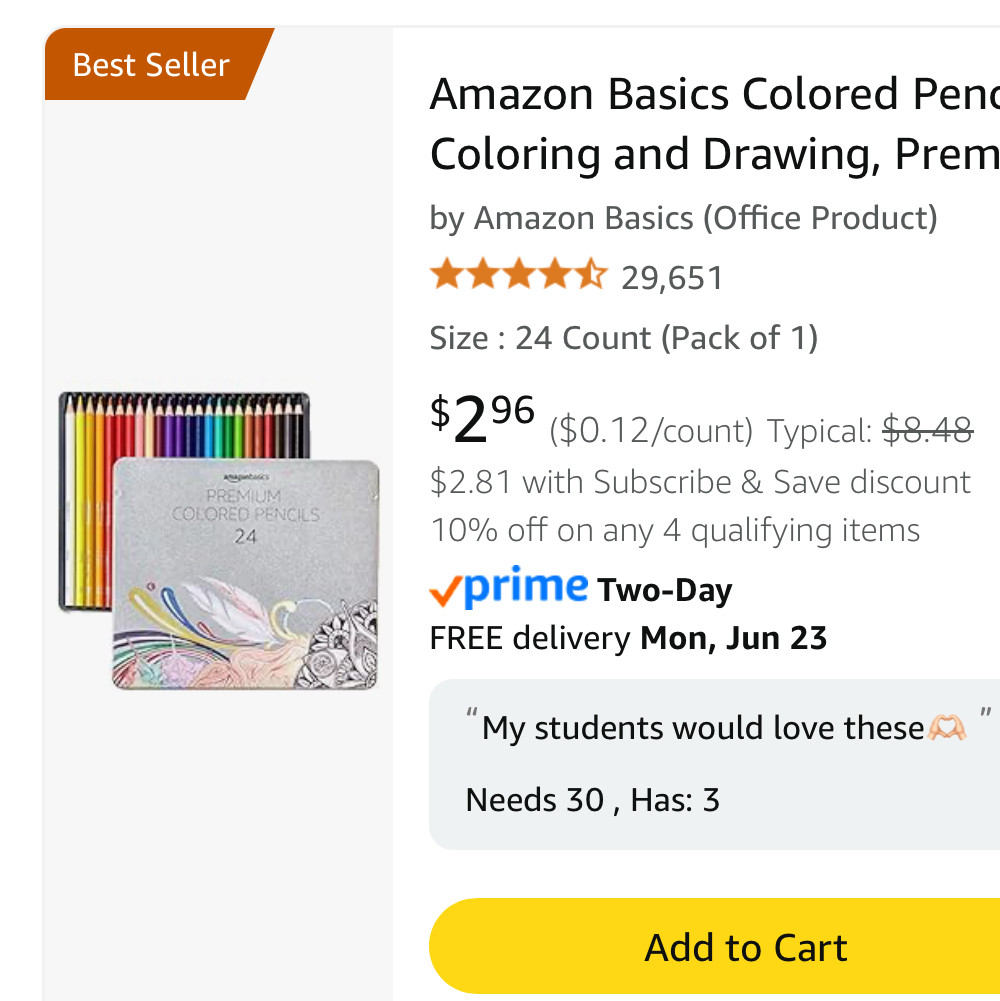The height and width of the screenshot is (1001, 1000).
Task: Select the Size 24 Count text
Action: [x=623, y=338]
